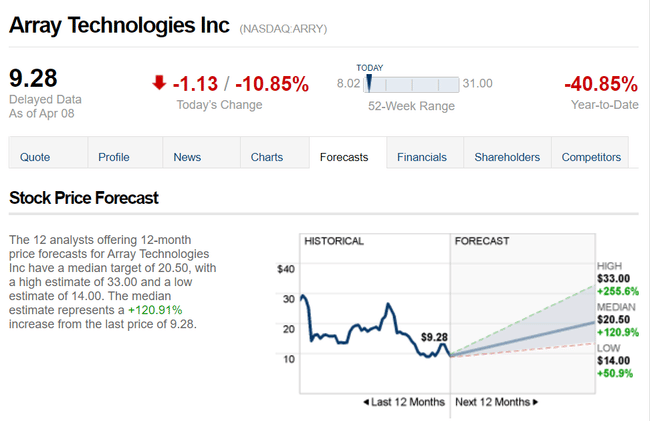Click the +120.91% median increase text

coord(155,311)
